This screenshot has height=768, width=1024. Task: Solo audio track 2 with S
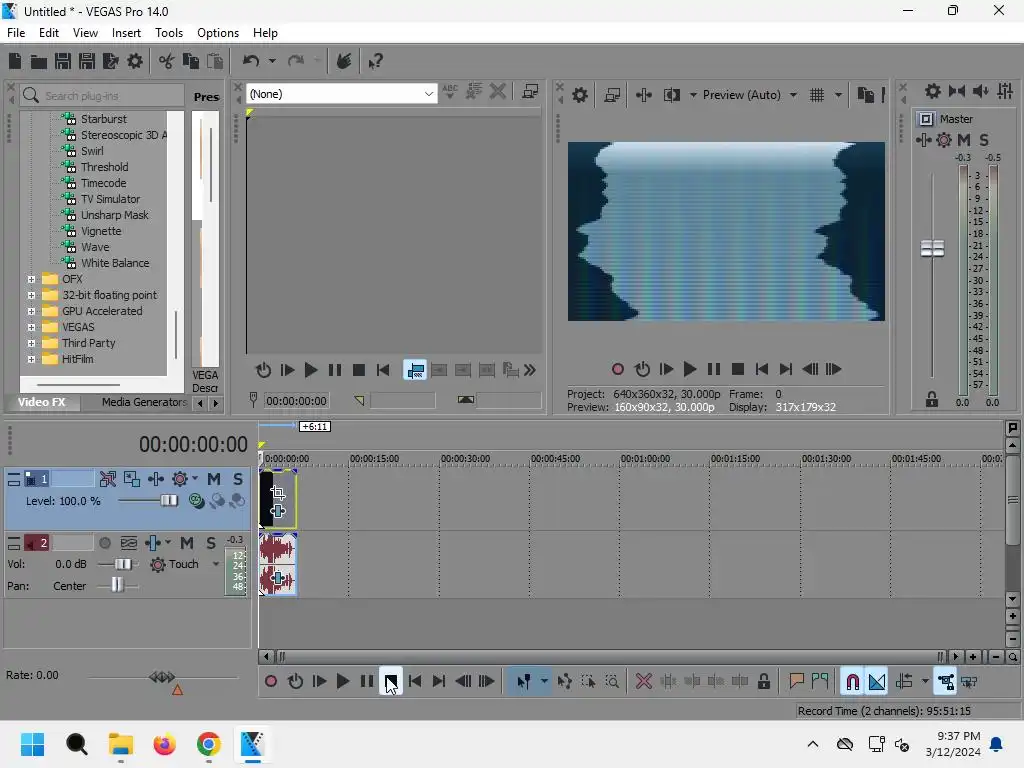click(211, 543)
